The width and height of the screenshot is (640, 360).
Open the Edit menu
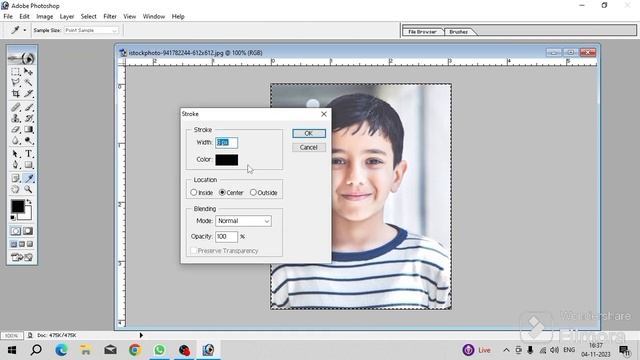point(24,16)
